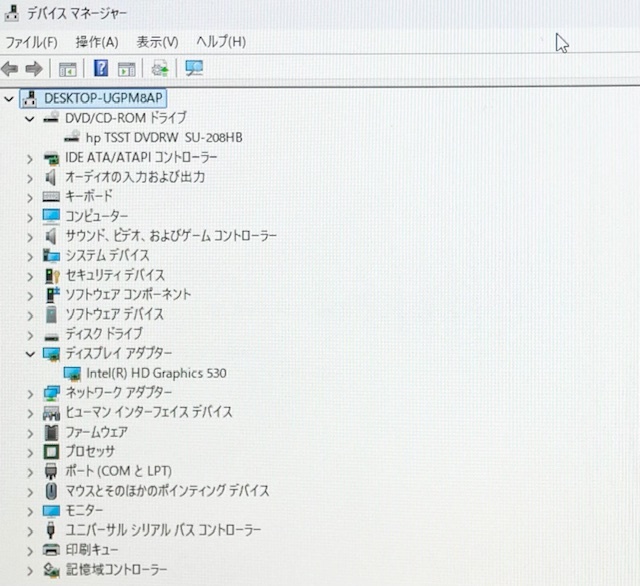Collapse the ディスプレイ アダプター chevron
Viewport: 640px width, 586px height.
point(30,354)
